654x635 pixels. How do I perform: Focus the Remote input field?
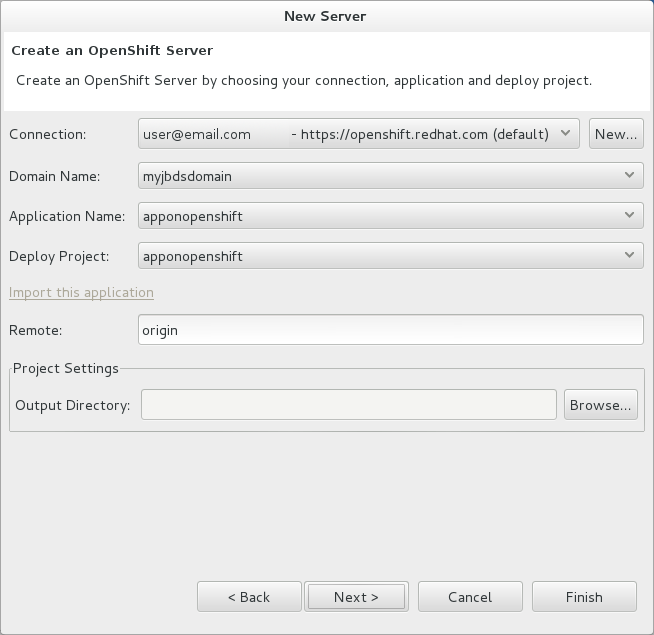click(390, 330)
